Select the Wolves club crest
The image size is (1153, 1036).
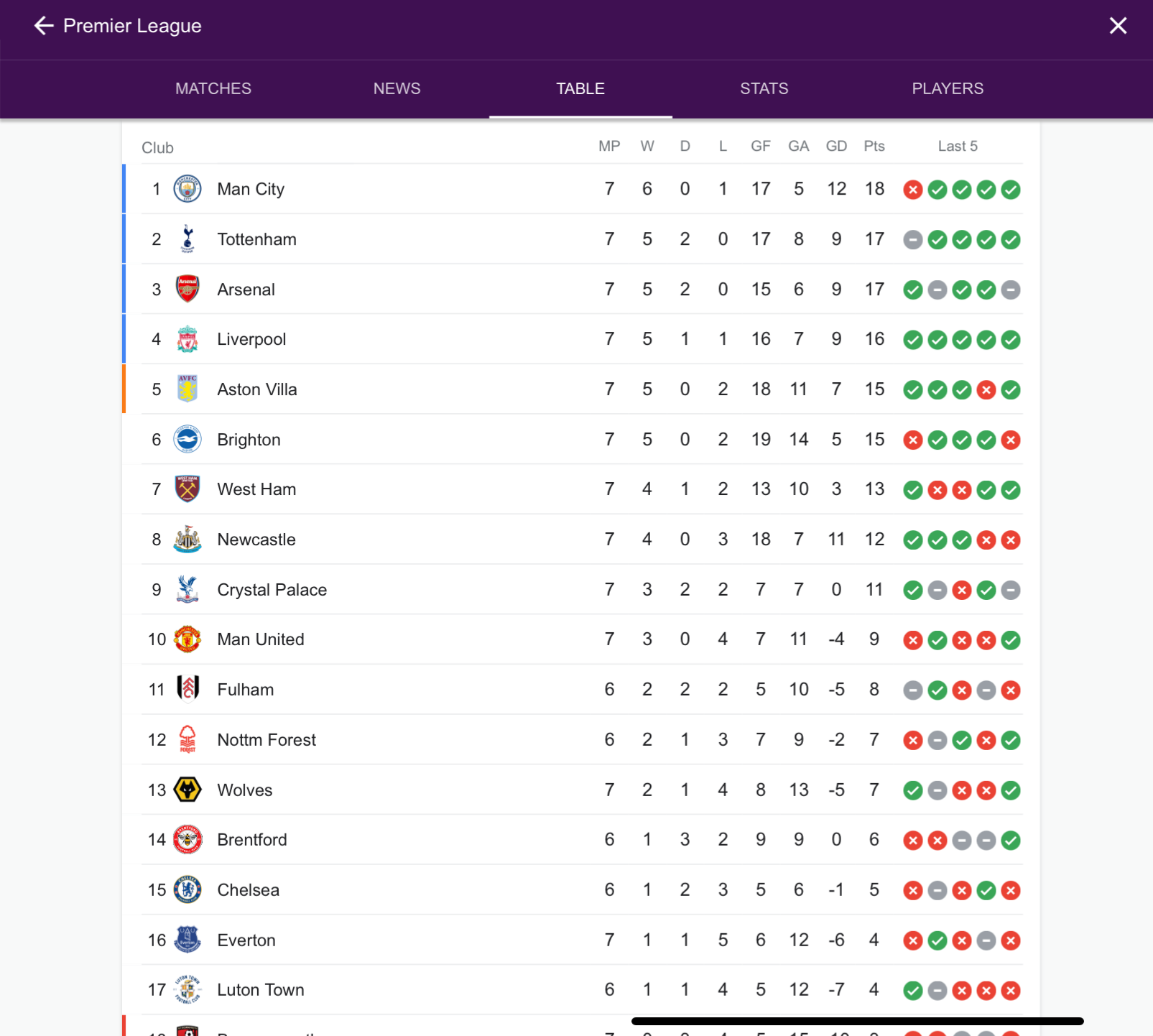(x=187, y=790)
